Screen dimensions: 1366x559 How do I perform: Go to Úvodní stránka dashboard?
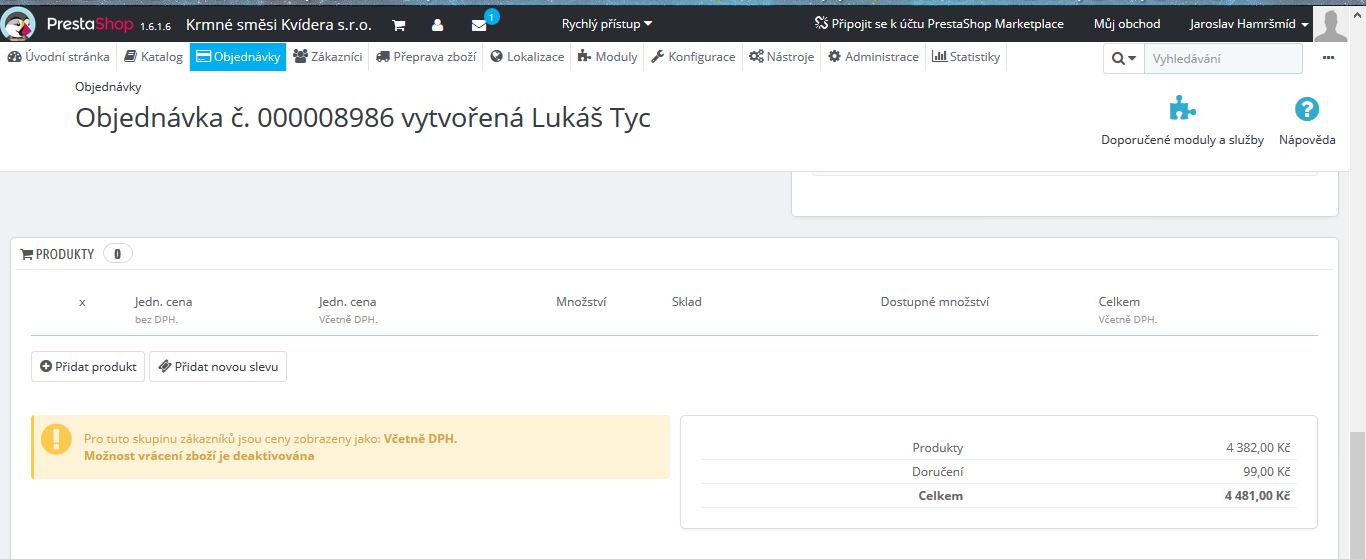tap(58, 57)
